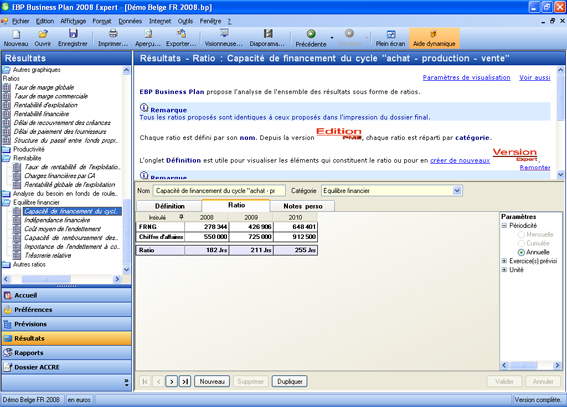Collapse the Equilibre financier folder
The image size is (567, 407).
coord(6,202)
